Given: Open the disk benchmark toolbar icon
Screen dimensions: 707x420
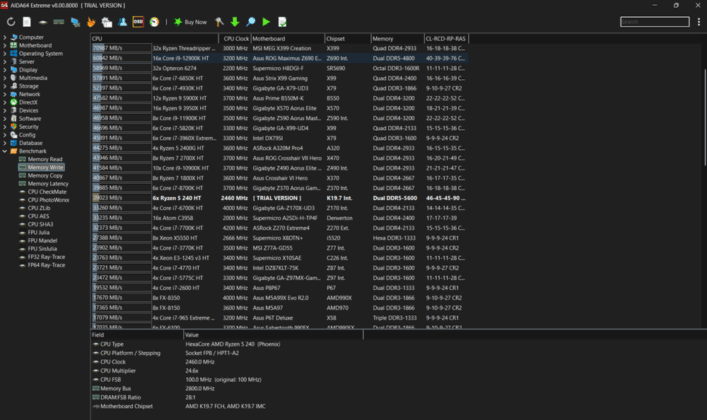Looking at the screenshot, I should 43,22.
